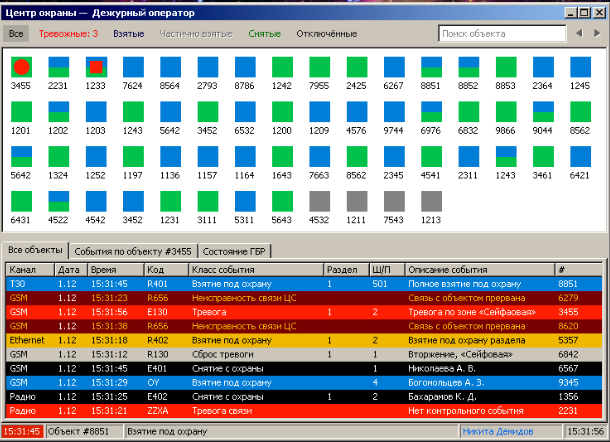Sort events by the Канал column header
Screen dimensions: 610x442
(30, 270)
